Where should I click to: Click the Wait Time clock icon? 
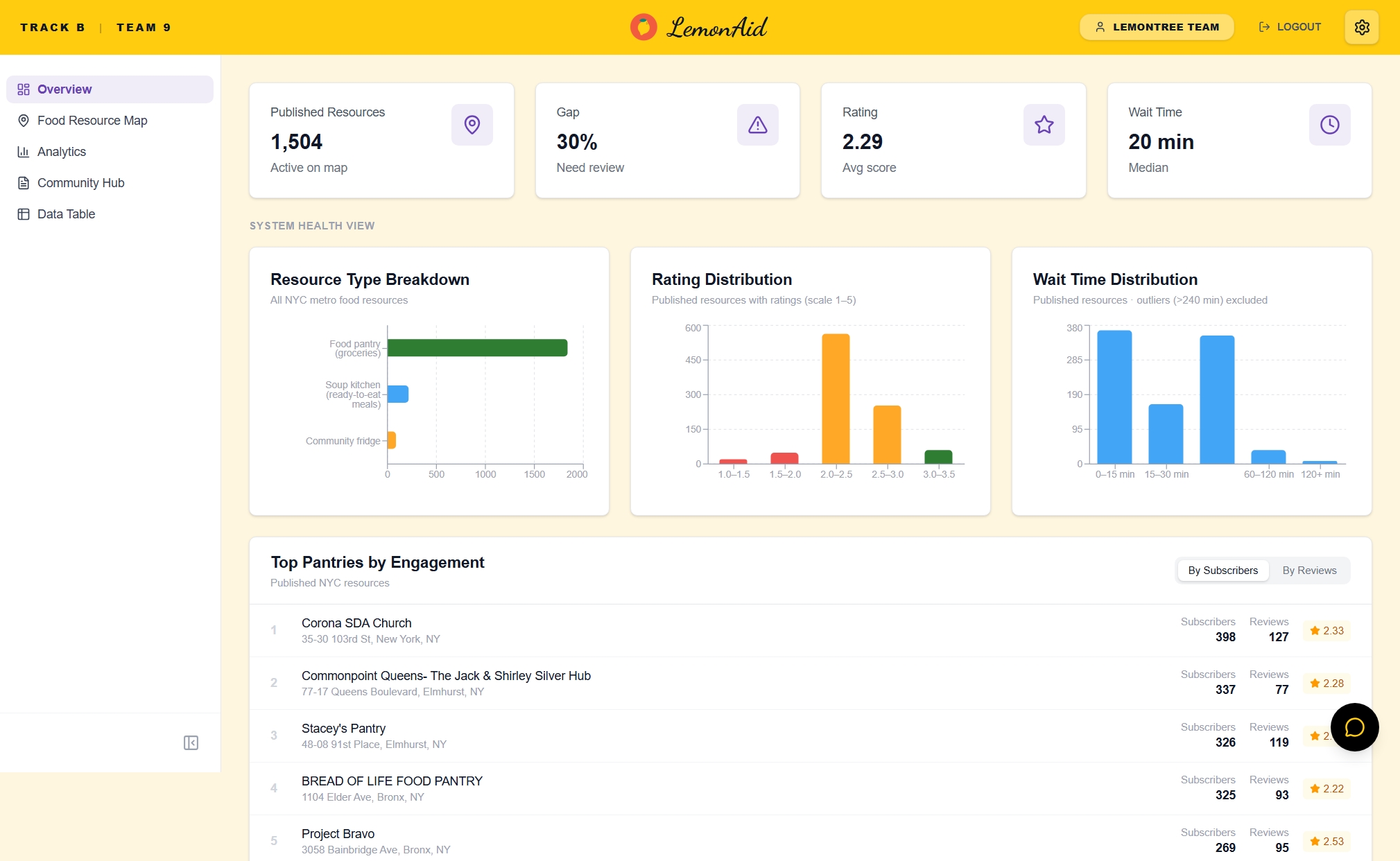pyautogui.click(x=1329, y=125)
